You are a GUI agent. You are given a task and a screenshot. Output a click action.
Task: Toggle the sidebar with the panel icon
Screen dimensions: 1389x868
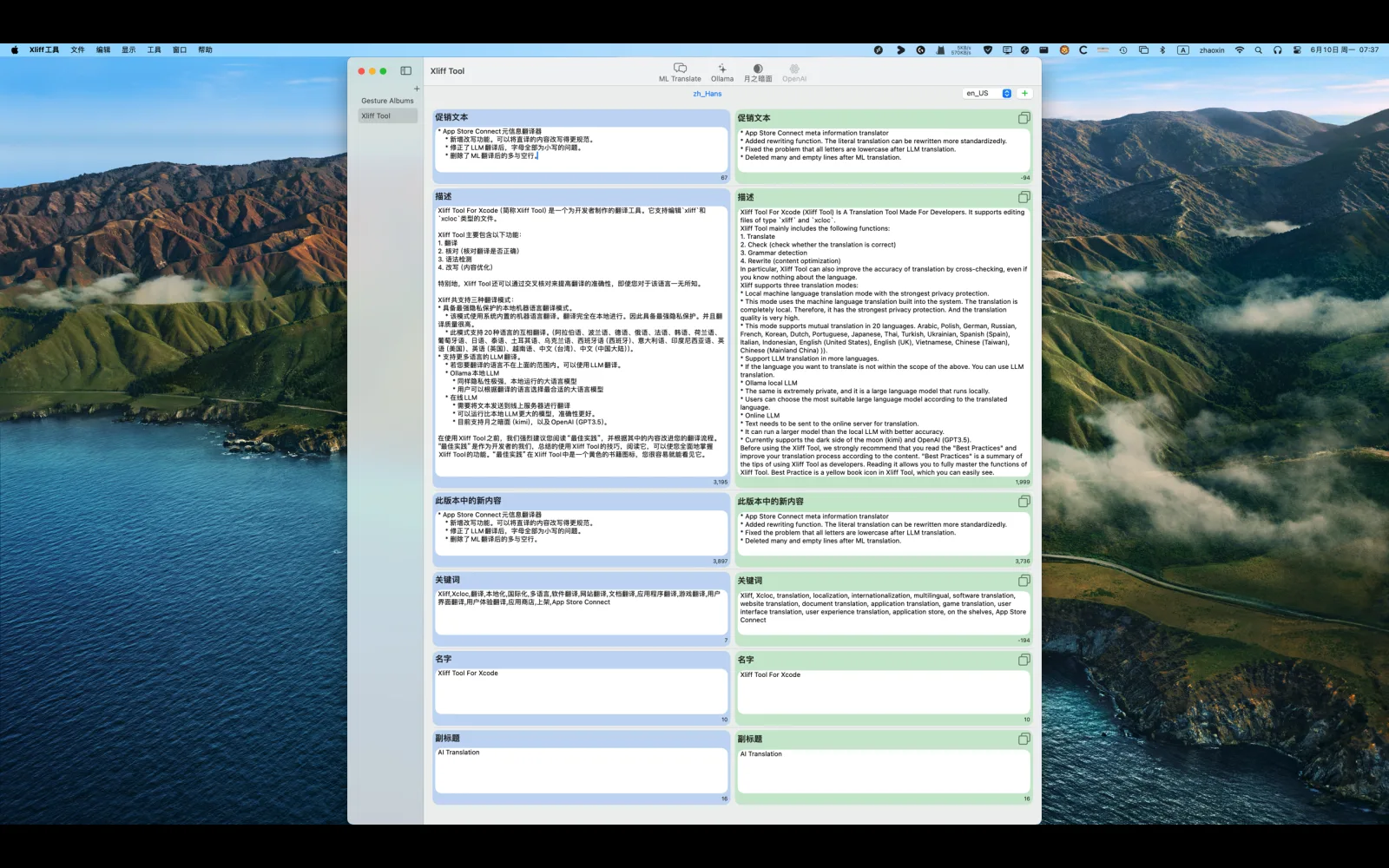(405, 70)
